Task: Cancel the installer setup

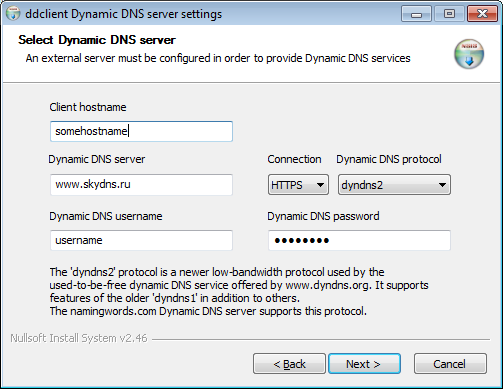Action: click(x=450, y=364)
